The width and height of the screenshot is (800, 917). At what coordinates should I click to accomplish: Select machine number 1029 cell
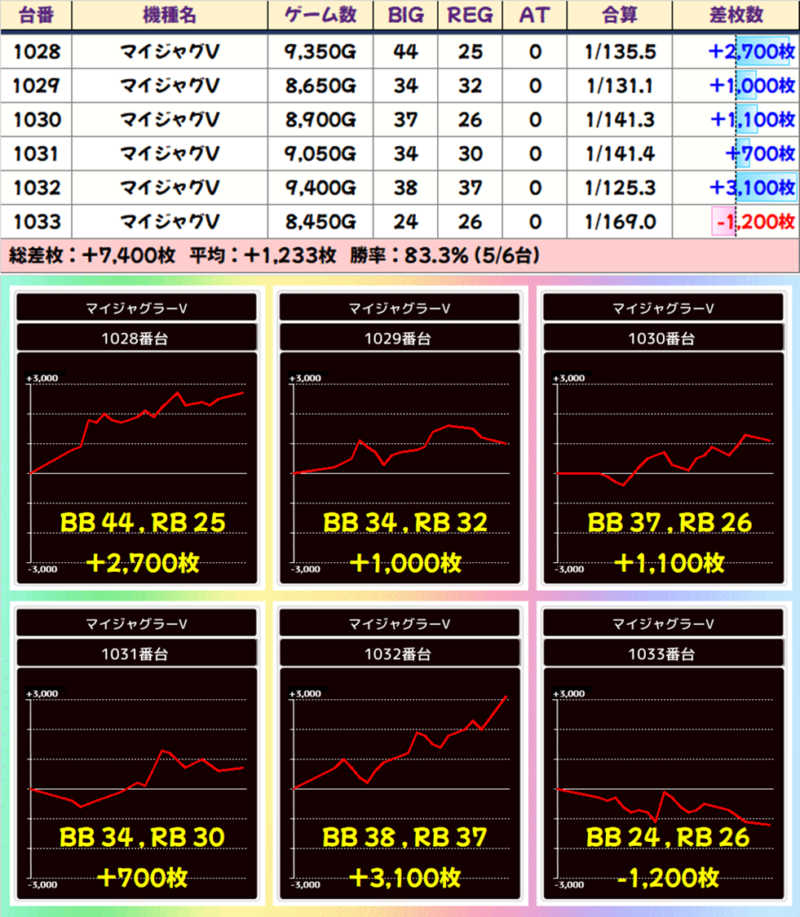(x=36, y=85)
